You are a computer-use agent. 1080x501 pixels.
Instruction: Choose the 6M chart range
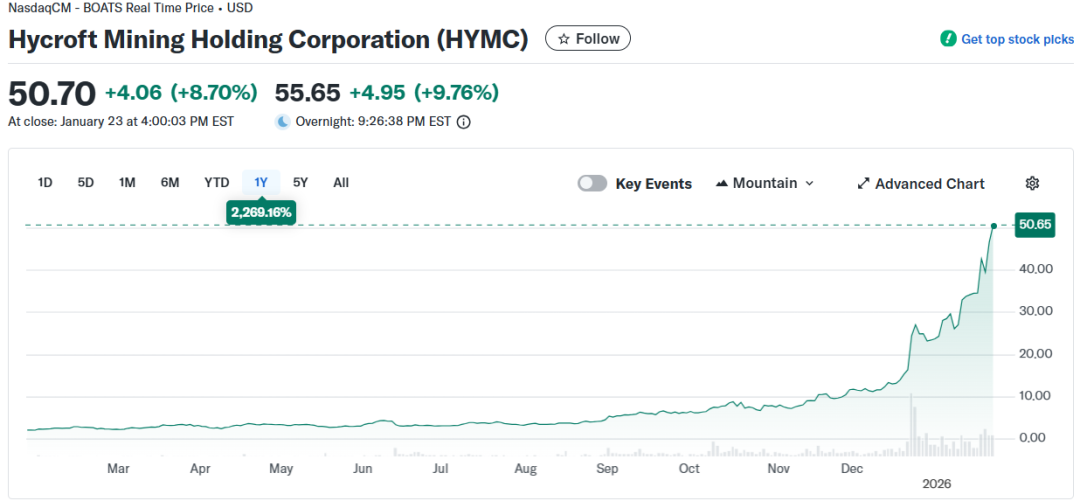170,182
